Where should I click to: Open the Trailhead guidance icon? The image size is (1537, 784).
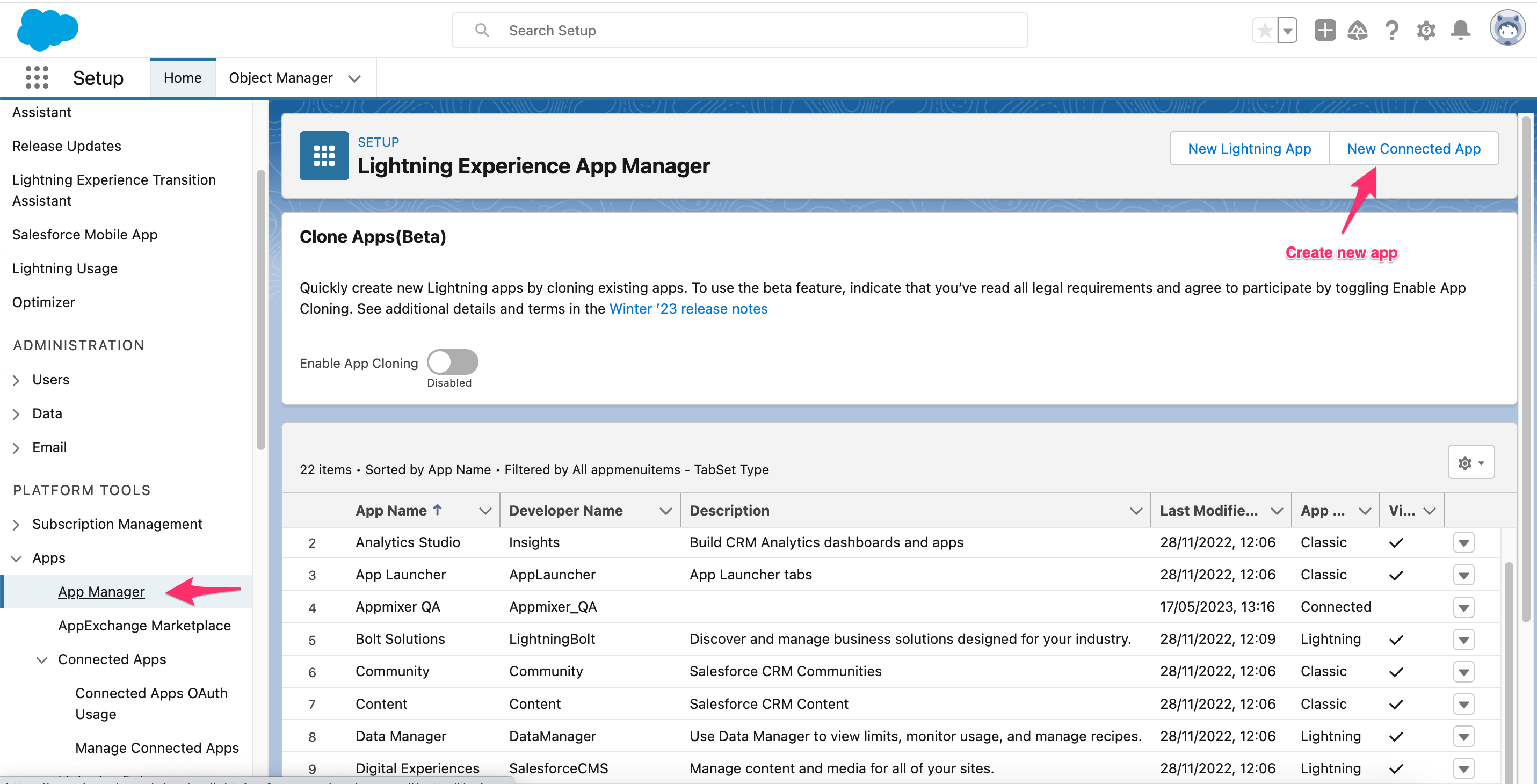1358,30
